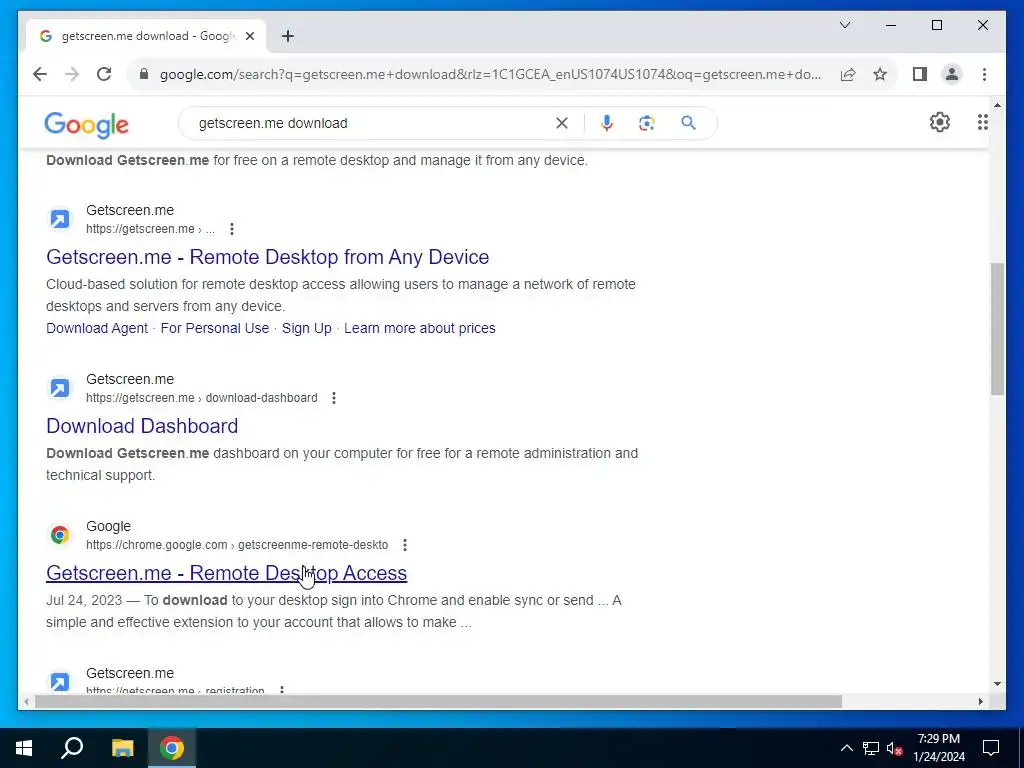Screen dimensions: 1024x768
Task: Open the Sign Up sitelink
Action: click(x=307, y=328)
